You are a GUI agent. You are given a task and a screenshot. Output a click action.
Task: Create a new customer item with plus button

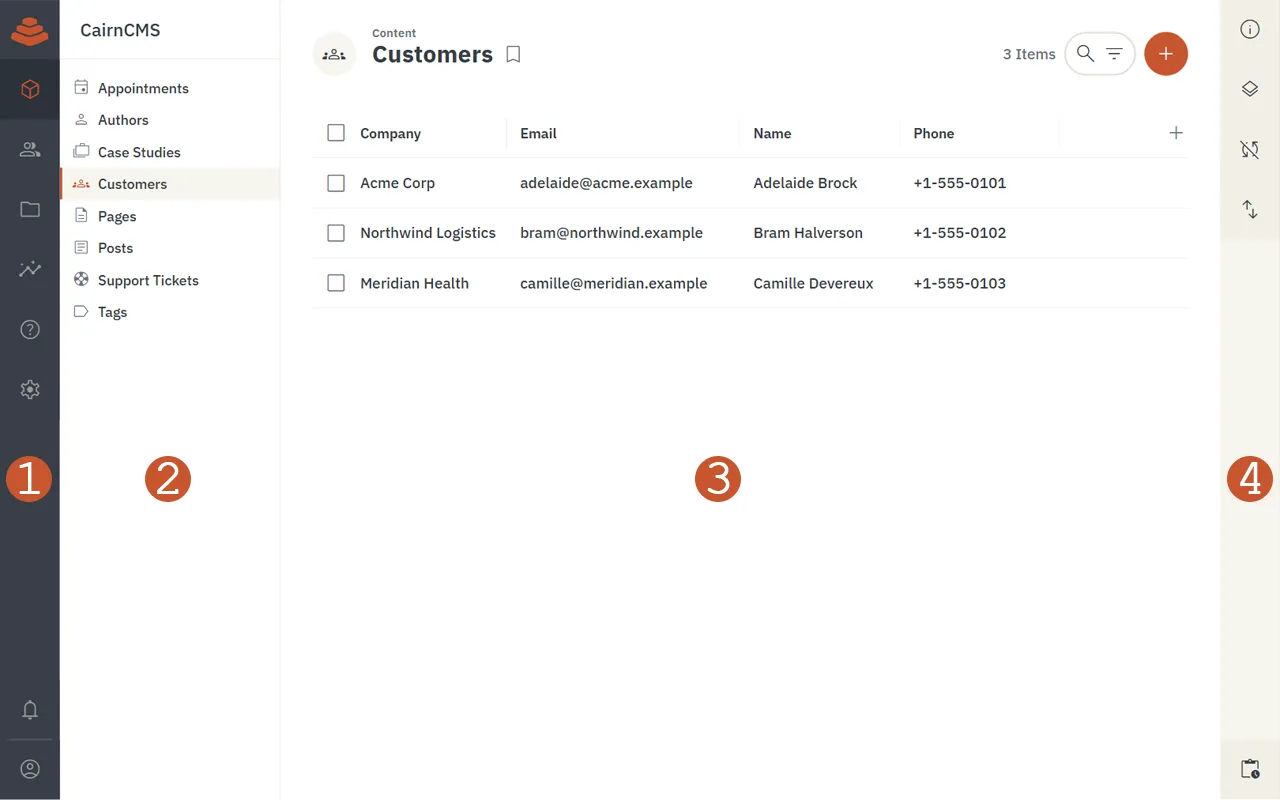1166,54
